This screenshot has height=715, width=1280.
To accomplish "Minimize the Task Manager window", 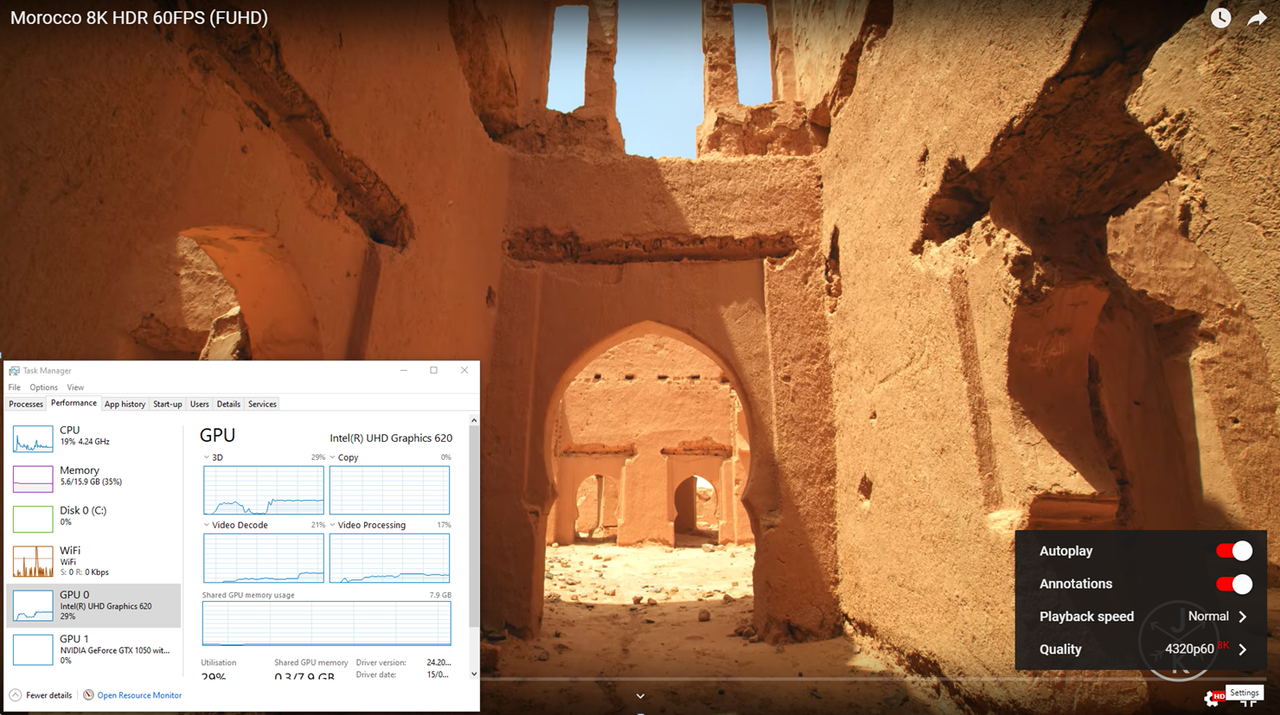I will 403,370.
